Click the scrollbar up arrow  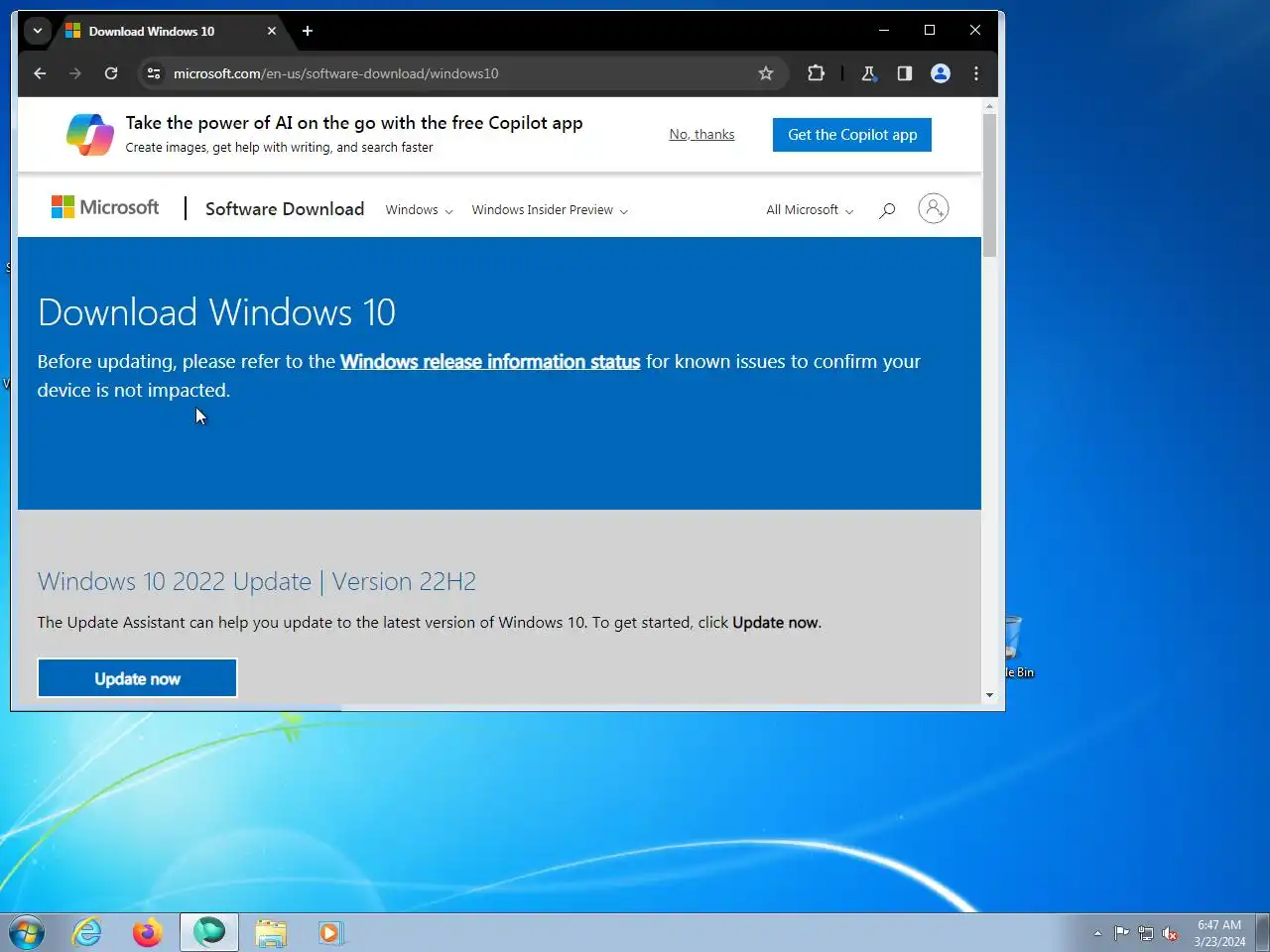(x=989, y=105)
